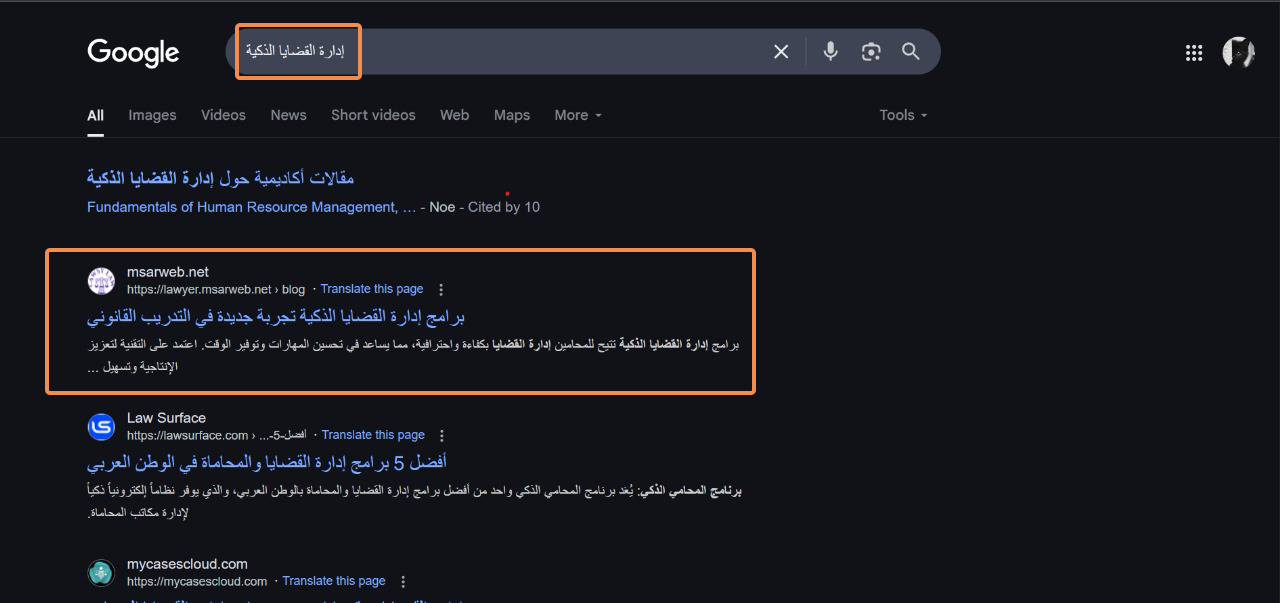Select the All results tab

coord(95,115)
